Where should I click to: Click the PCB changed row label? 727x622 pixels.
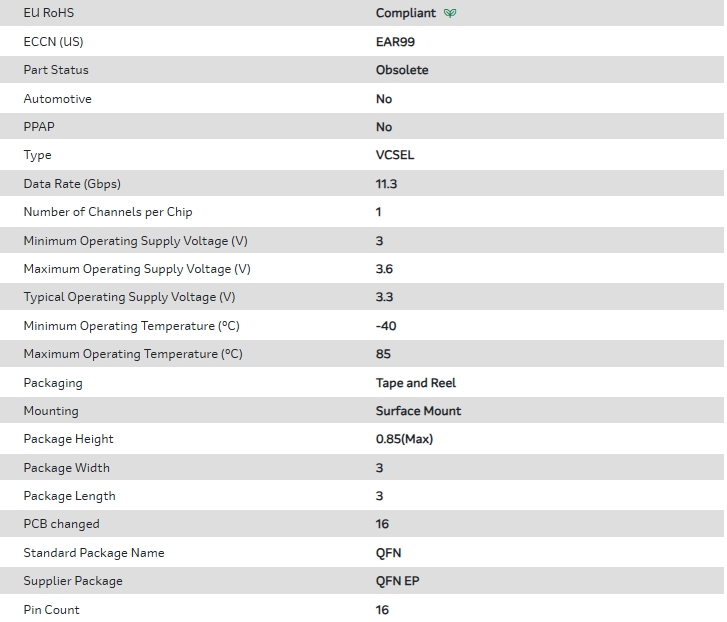61,524
